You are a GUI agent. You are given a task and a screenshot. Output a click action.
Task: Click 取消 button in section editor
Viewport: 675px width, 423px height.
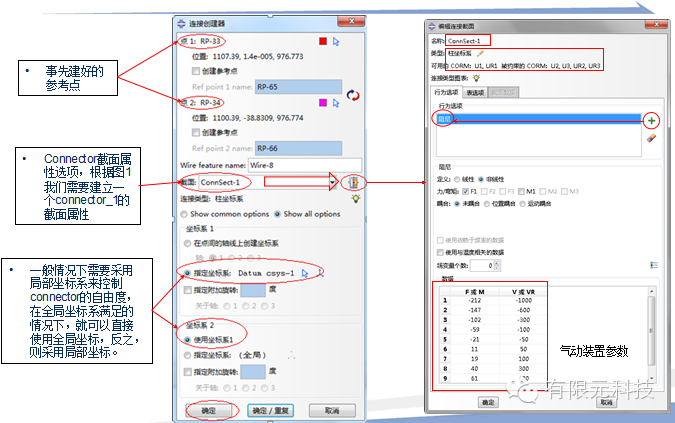pos(607,402)
